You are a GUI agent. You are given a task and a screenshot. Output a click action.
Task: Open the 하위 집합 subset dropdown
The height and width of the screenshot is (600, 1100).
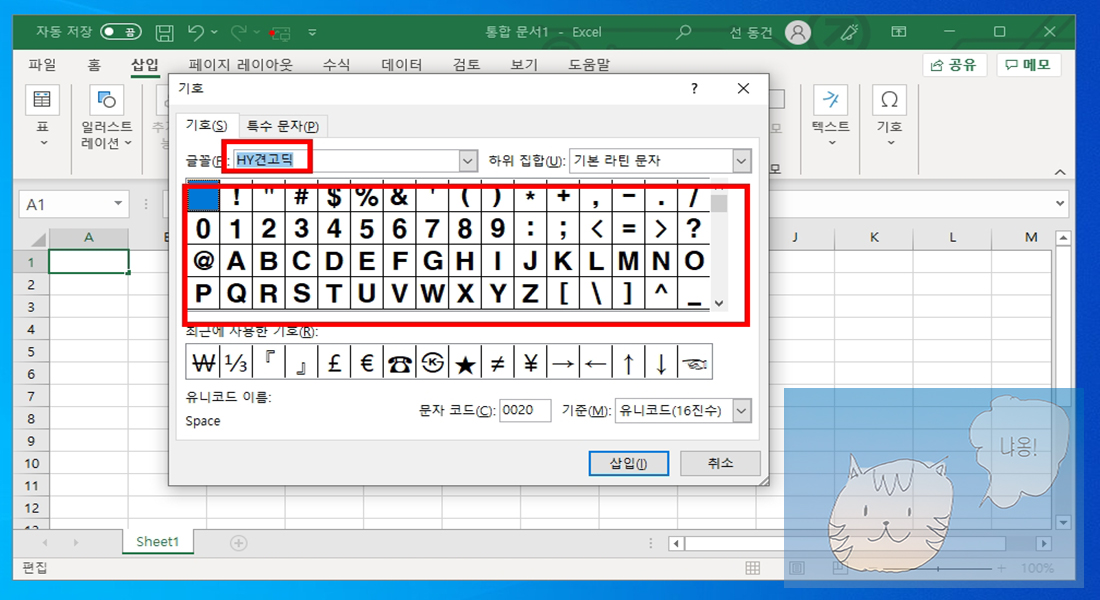click(742, 161)
